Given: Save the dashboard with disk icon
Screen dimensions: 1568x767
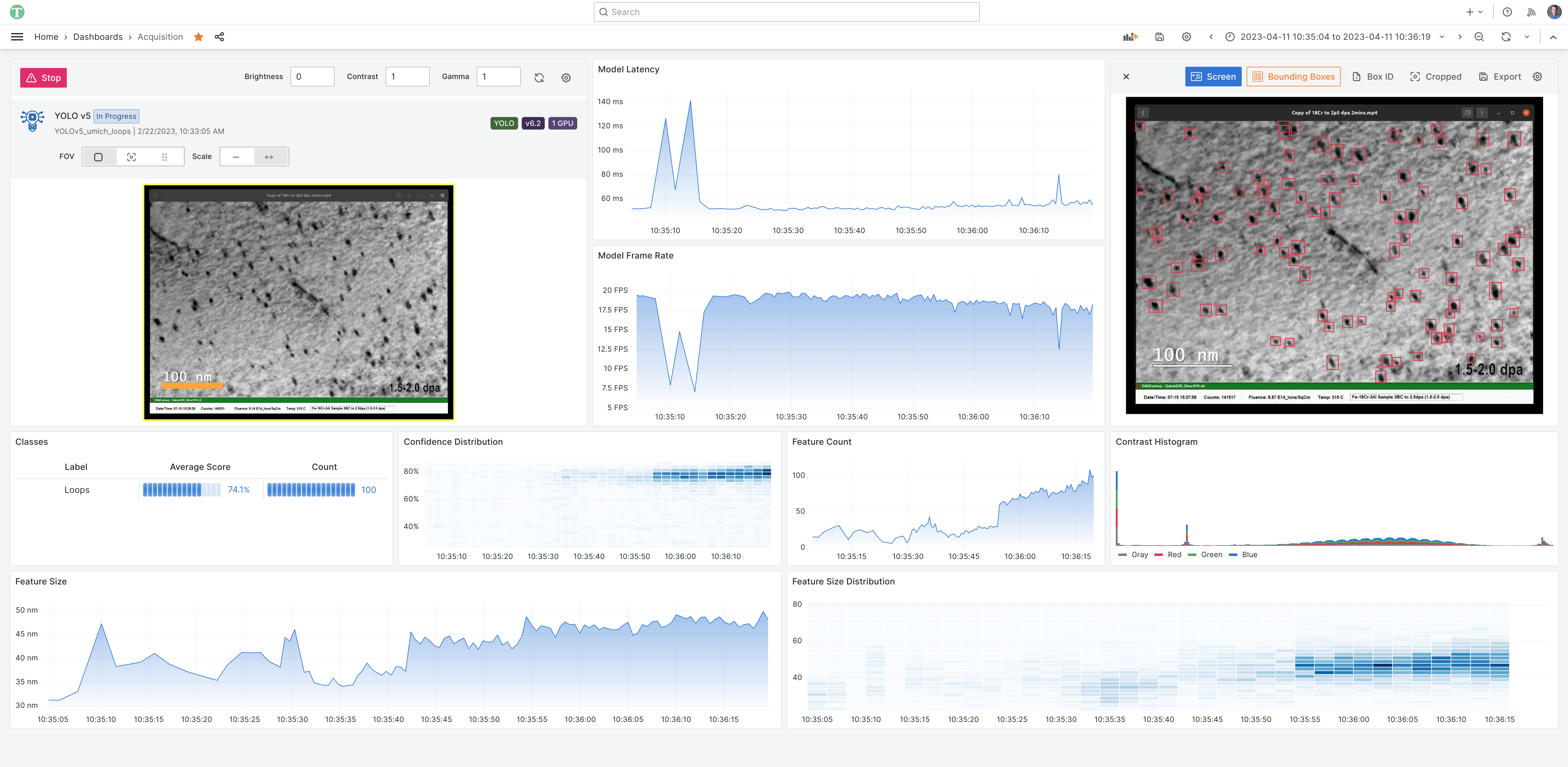Looking at the screenshot, I should point(1160,36).
